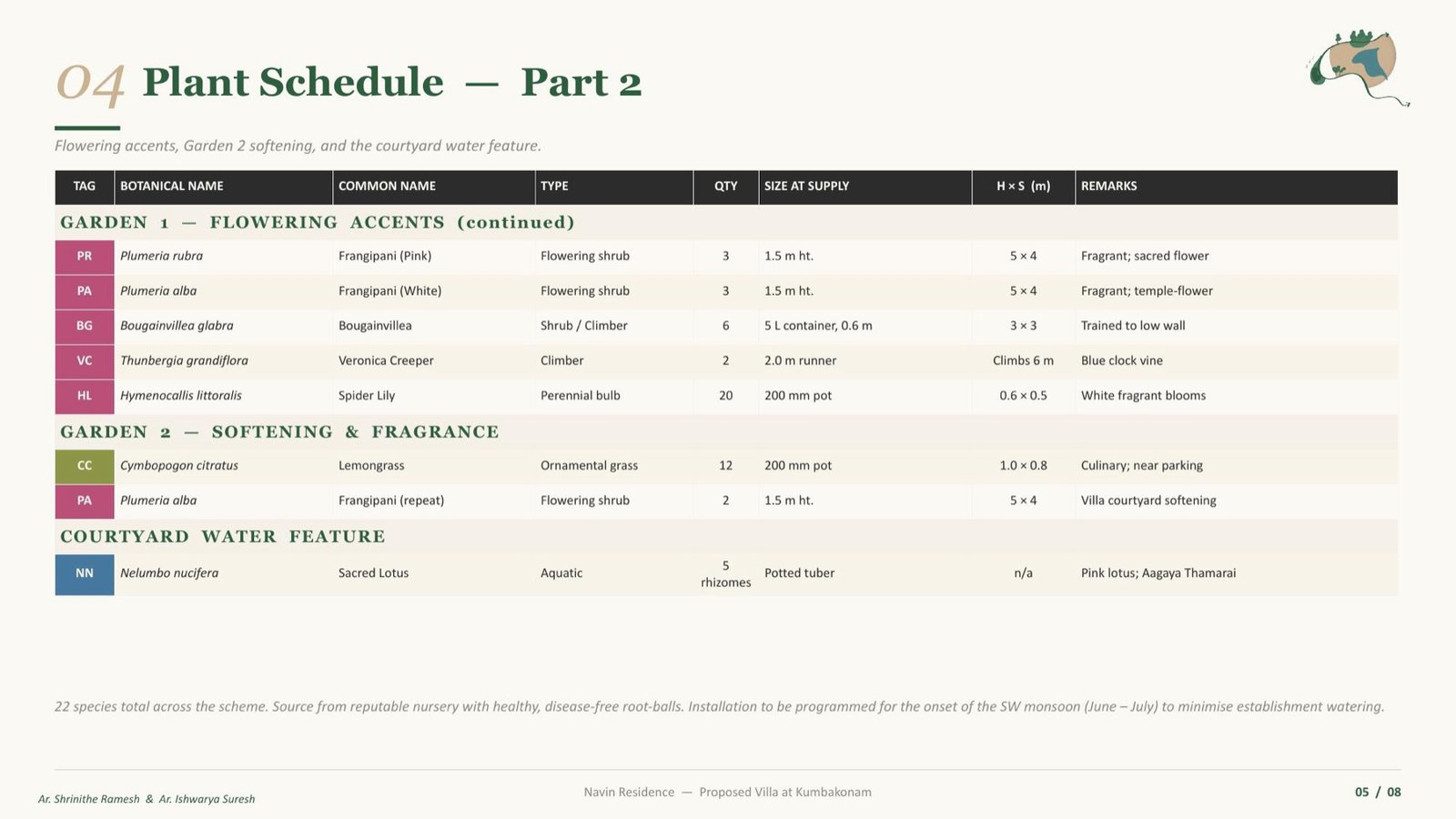Click common name Spider Lily

[x=367, y=396]
